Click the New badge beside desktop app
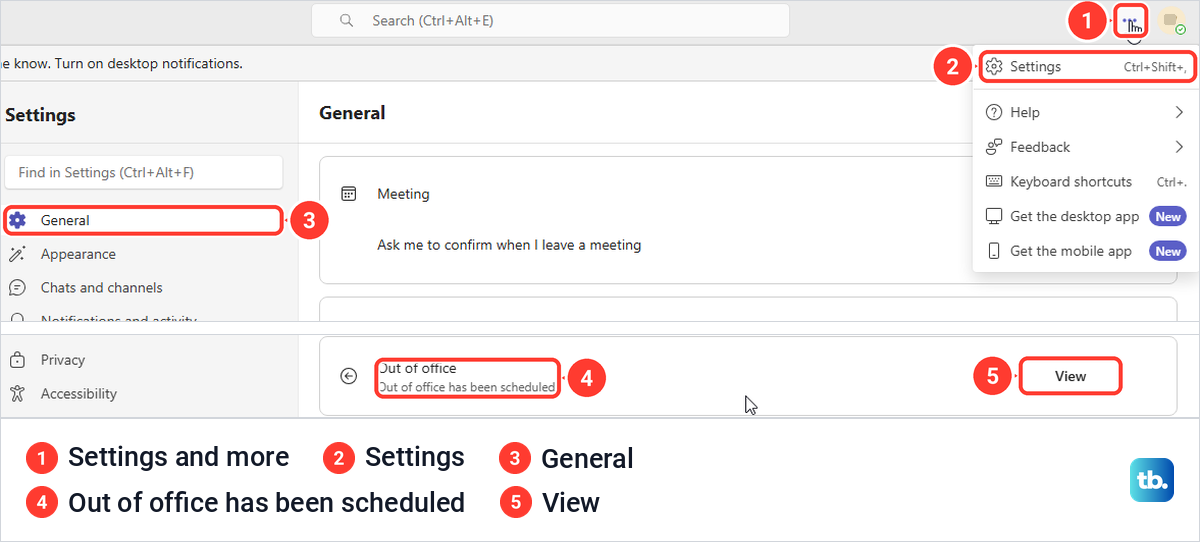This screenshot has height=542, width=1200. [x=1168, y=216]
